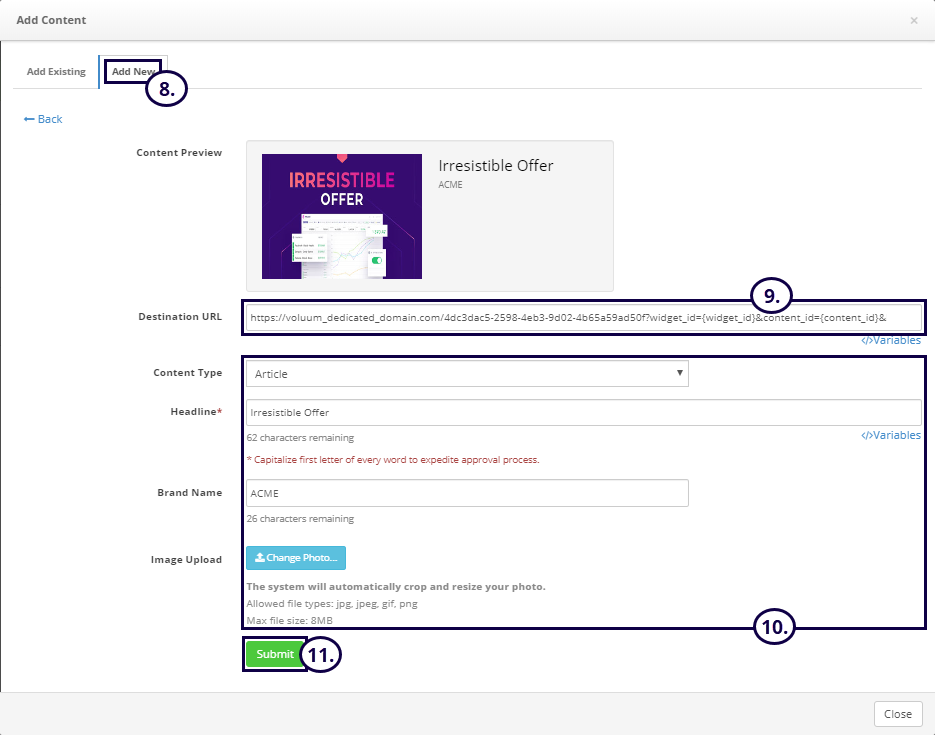Click the arrow on the Article combo box
Screen dimensions: 935x735
(680, 373)
